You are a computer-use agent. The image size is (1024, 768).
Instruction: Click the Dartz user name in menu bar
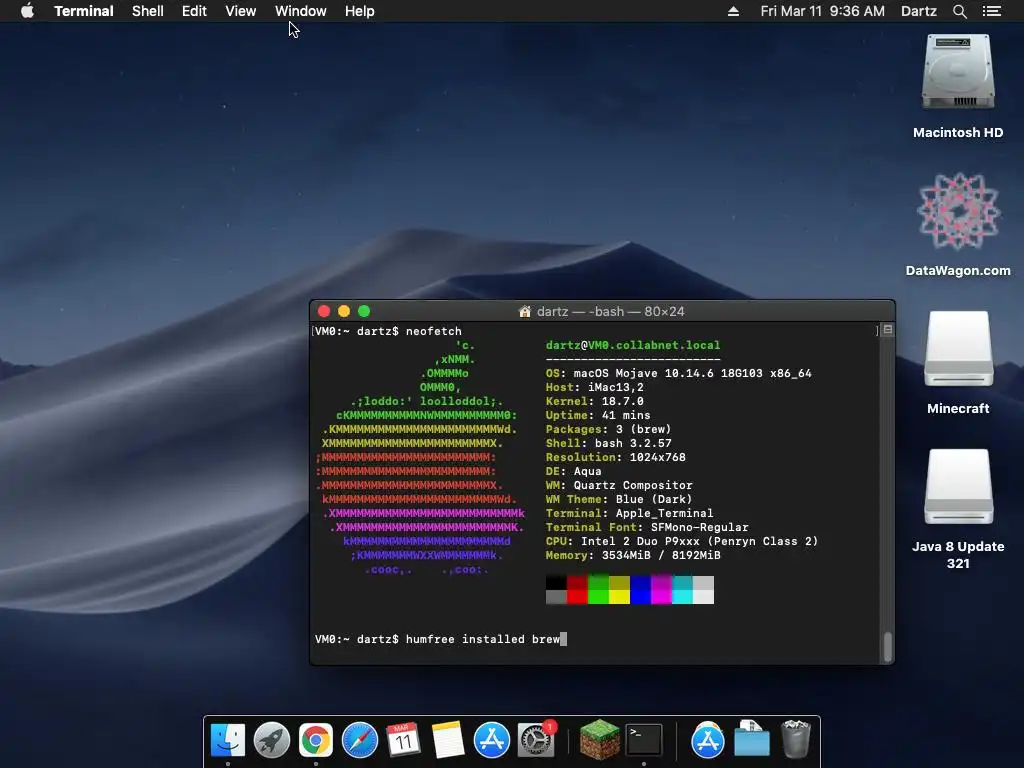918,11
